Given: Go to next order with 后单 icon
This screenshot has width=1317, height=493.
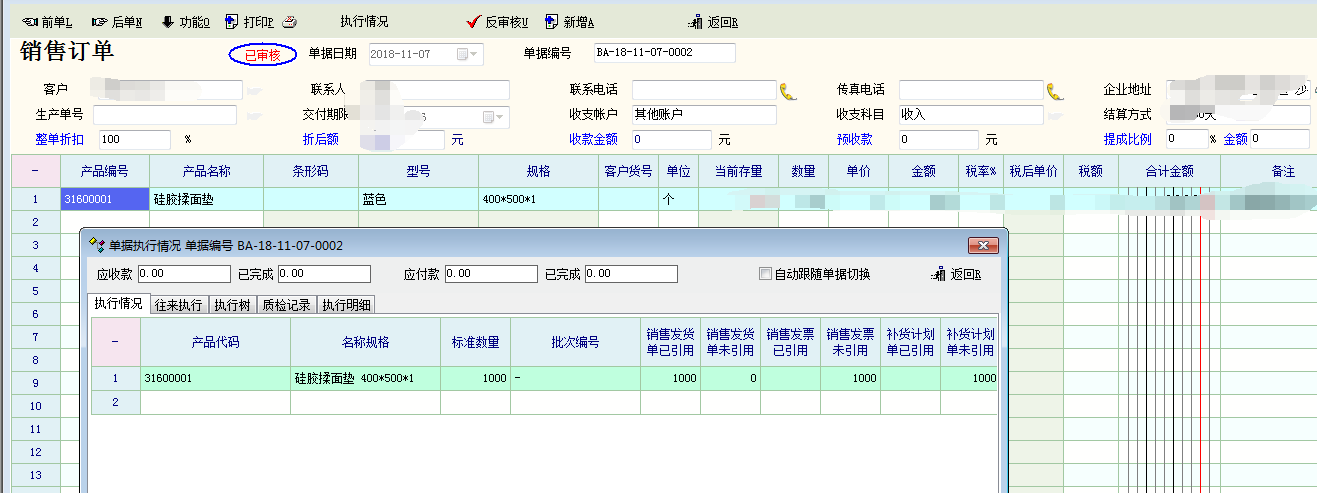Looking at the screenshot, I should [x=99, y=21].
